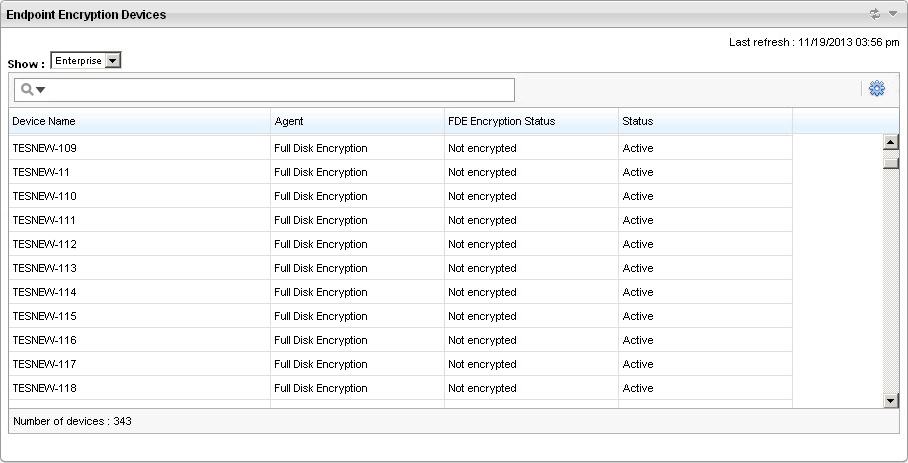Click the TESNEW-115 device name
This screenshot has width=908, height=463.
pos(45,316)
